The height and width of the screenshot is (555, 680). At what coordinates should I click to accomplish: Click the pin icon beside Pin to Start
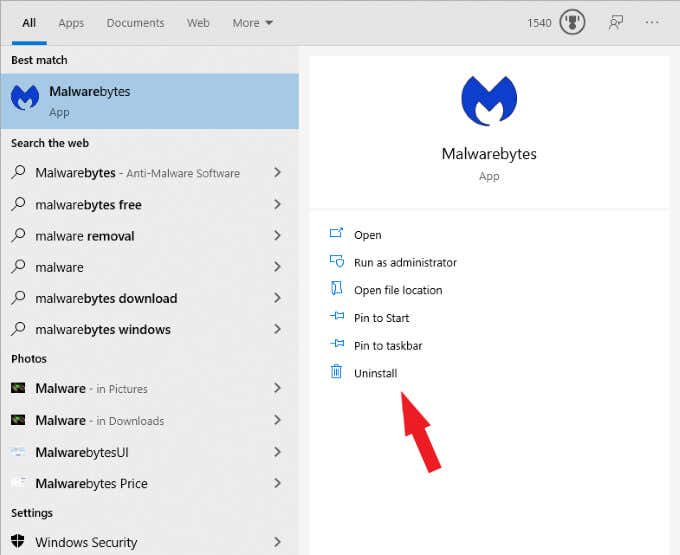point(337,316)
